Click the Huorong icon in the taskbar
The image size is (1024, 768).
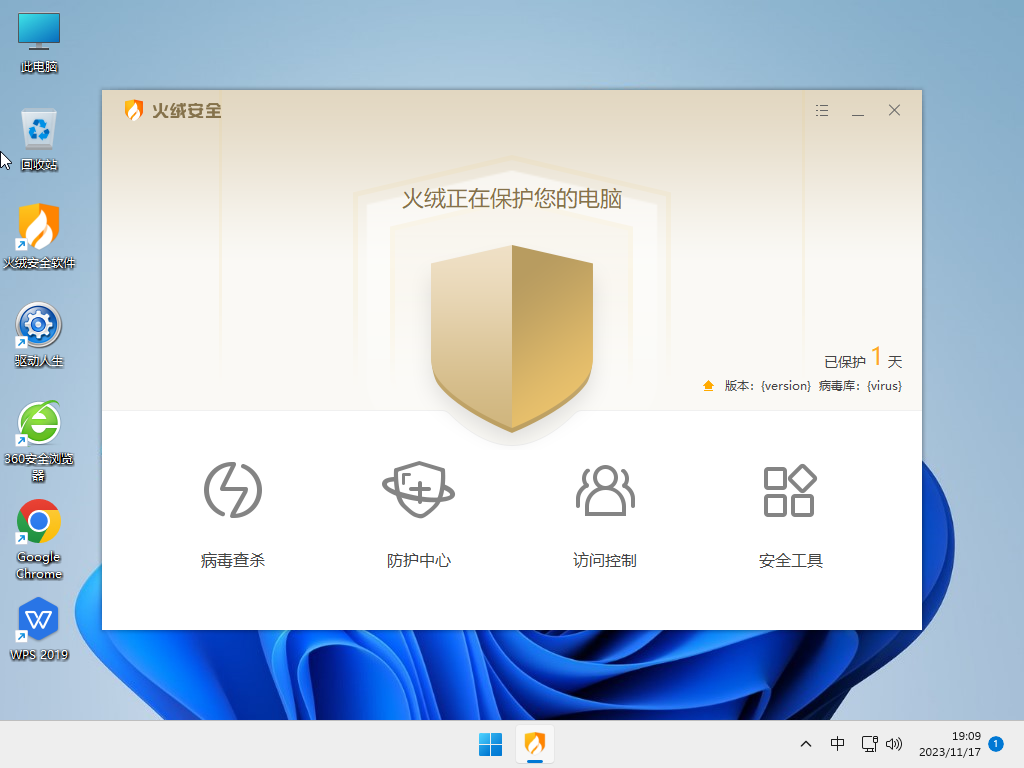(535, 744)
